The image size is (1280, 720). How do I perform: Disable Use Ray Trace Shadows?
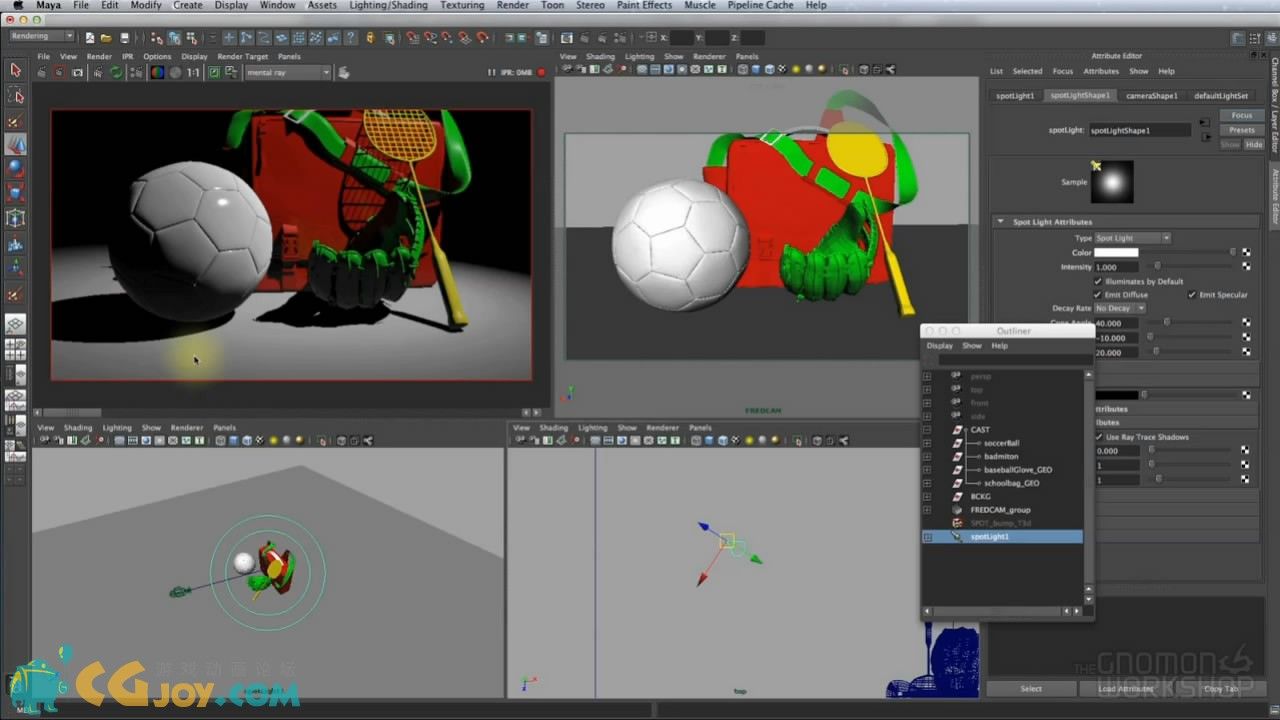click(x=1099, y=437)
